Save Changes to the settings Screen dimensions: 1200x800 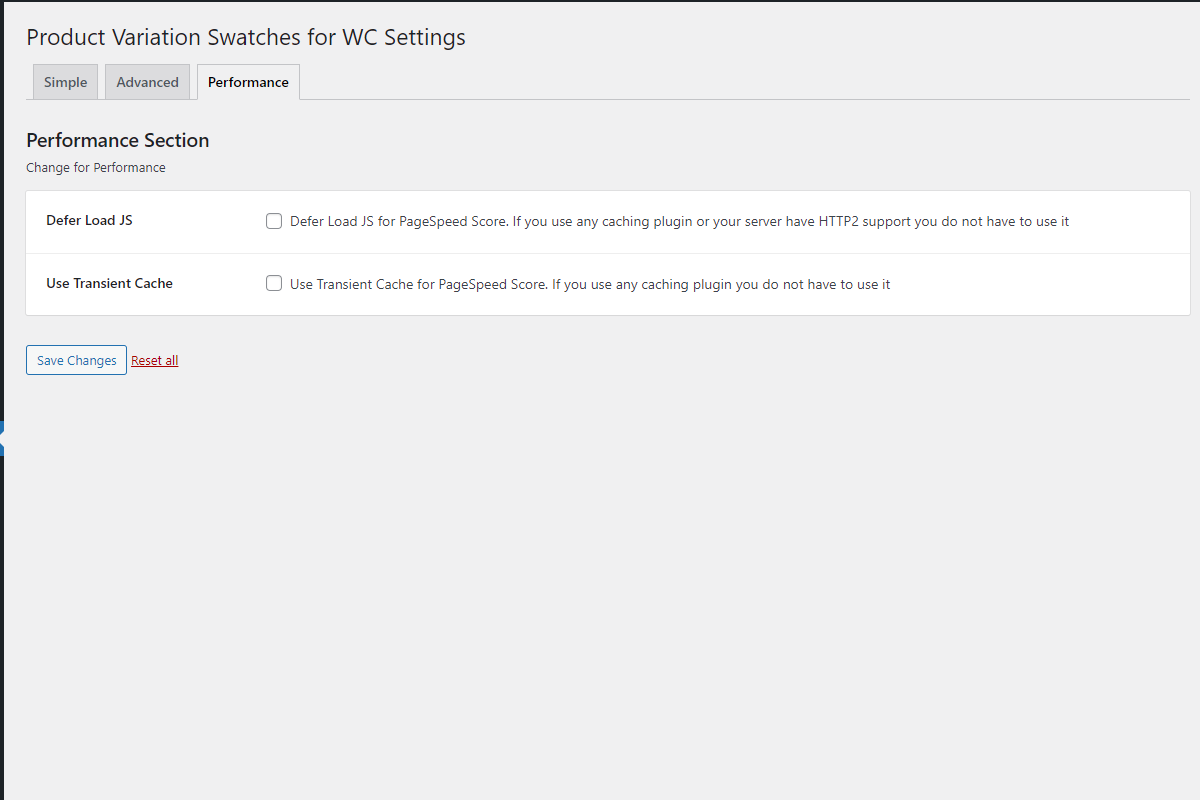(x=76, y=360)
